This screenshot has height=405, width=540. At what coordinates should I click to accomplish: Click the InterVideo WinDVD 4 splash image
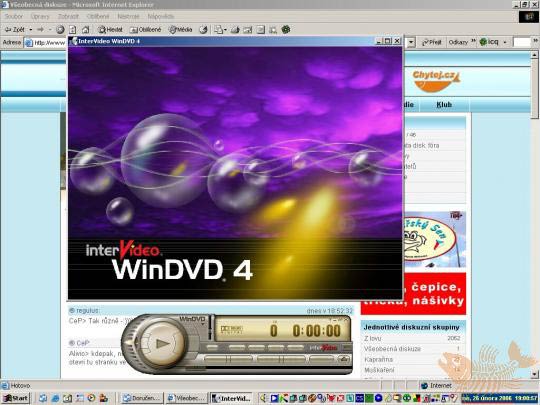[235, 173]
